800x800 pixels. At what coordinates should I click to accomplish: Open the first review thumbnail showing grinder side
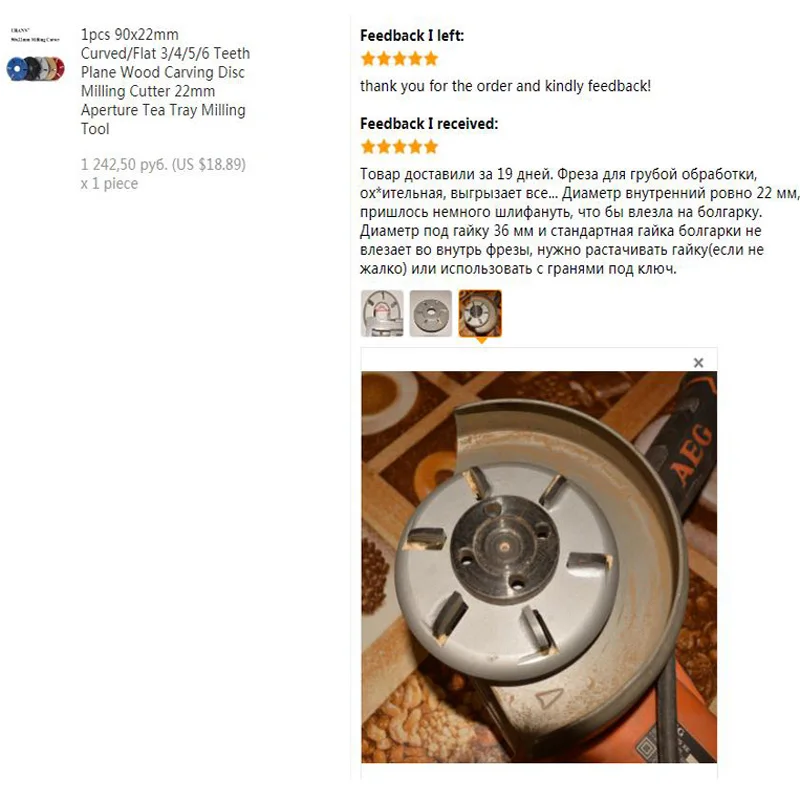click(x=382, y=313)
